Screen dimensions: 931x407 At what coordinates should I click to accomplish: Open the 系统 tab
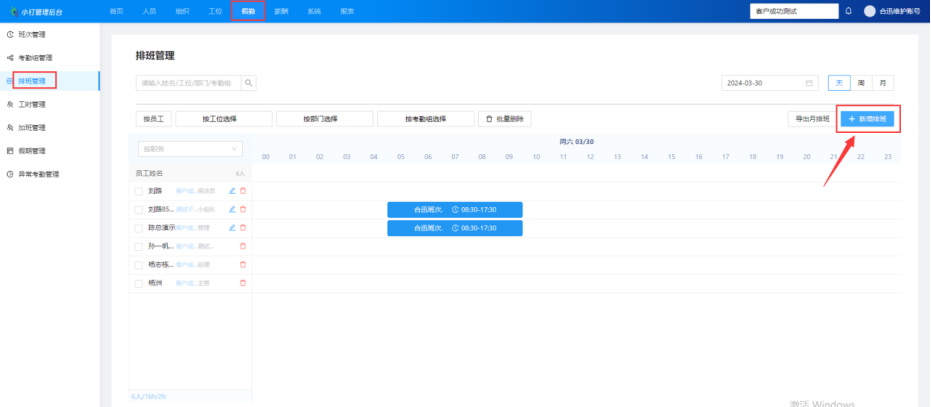click(314, 11)
